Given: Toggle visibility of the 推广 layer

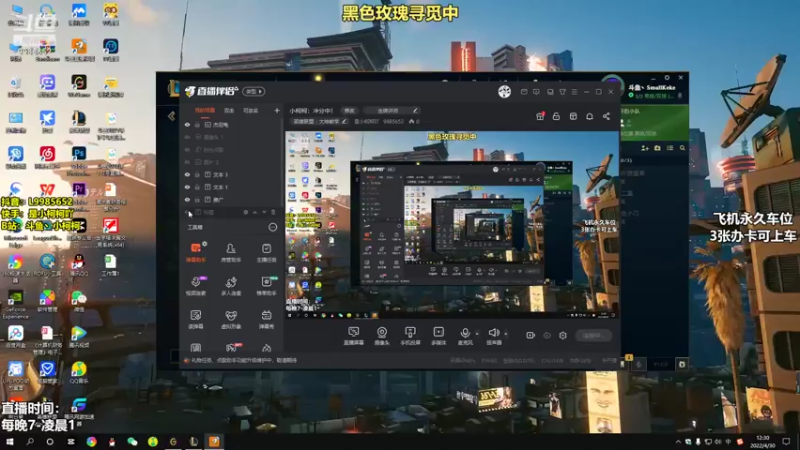Looking at the screenshot, I should point(187,199).
